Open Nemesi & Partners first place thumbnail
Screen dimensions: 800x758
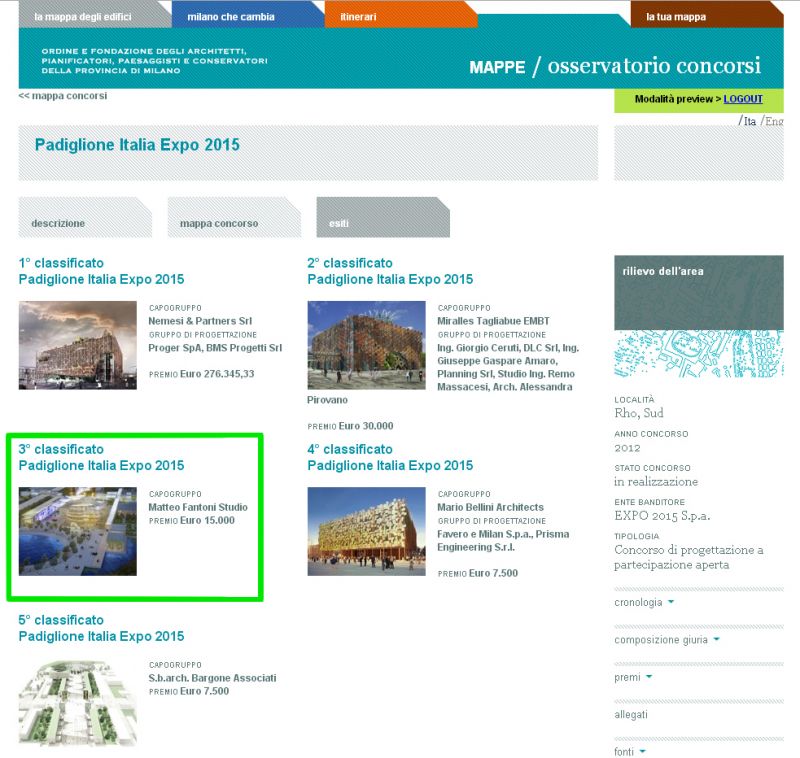pos(77,345)
